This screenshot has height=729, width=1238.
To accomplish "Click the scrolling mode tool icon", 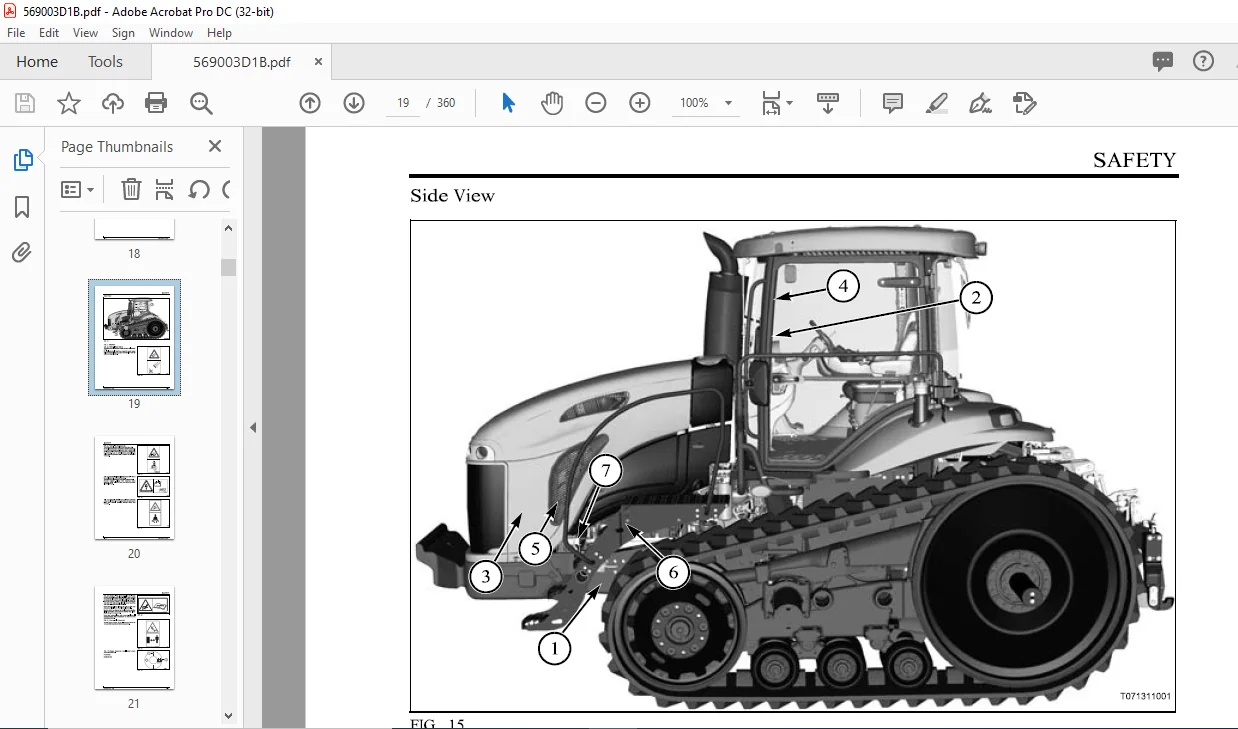I will [828, 103].
